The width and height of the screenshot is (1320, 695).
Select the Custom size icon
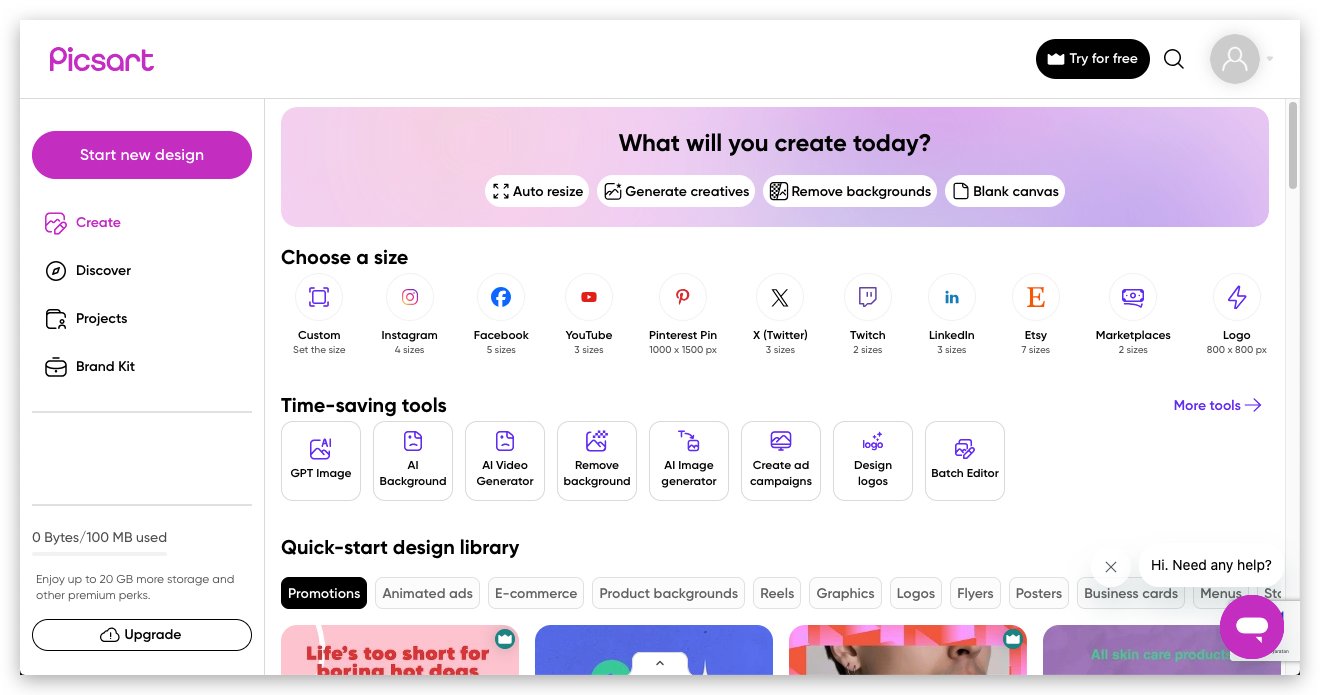(318, 297)
